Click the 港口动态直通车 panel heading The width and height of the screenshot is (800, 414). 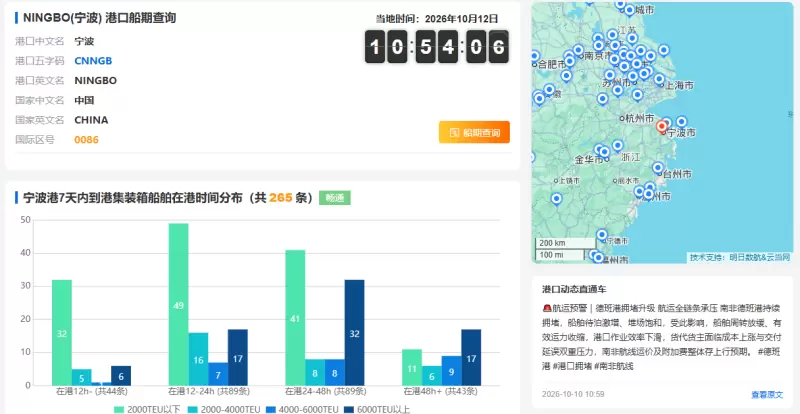coord(574,289)
